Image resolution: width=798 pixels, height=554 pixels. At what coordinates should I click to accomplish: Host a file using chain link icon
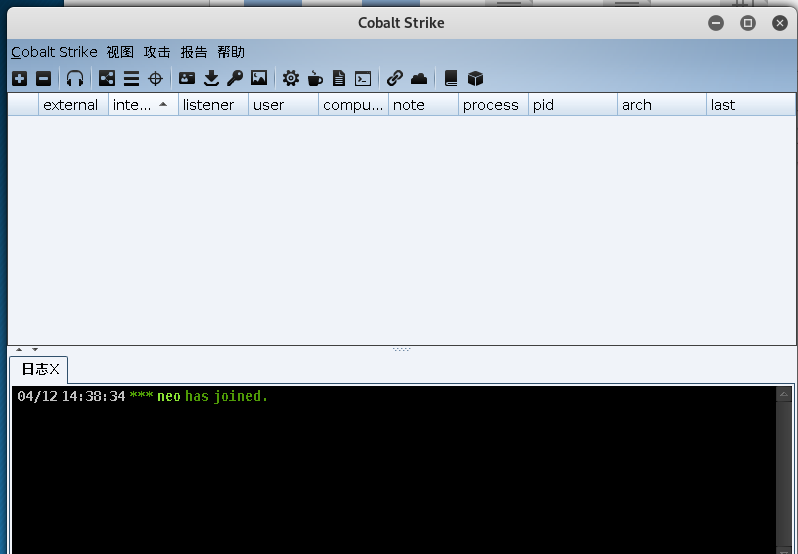click(x=395, y=78)
